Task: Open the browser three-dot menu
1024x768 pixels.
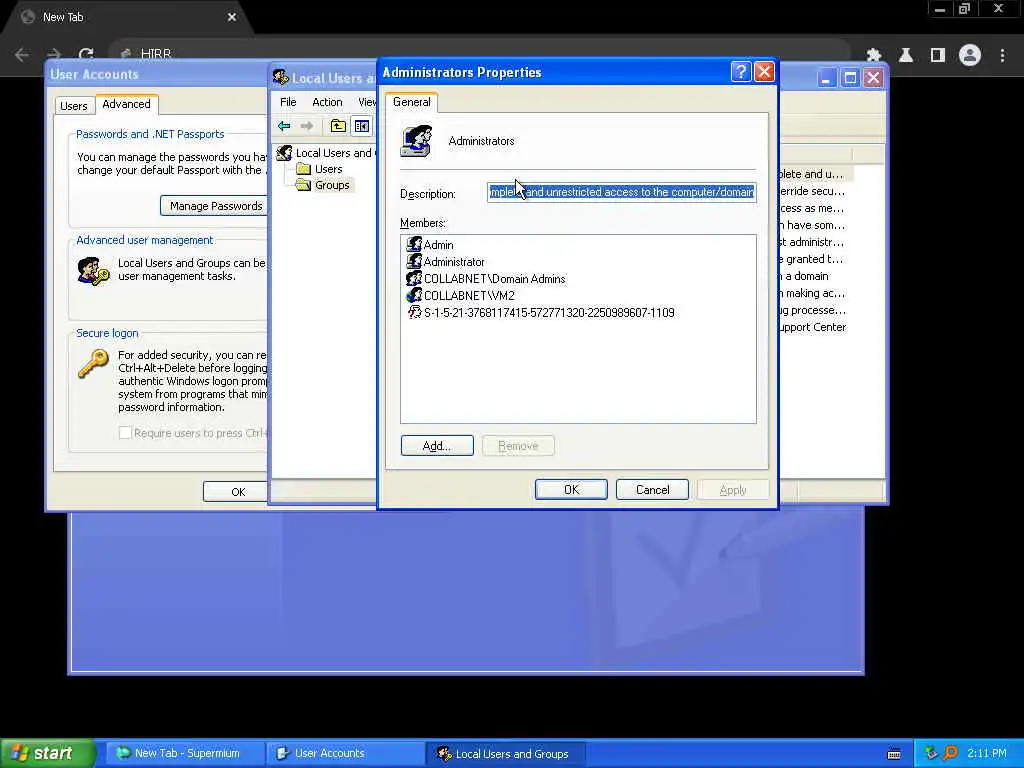Action: [1002, 56]
